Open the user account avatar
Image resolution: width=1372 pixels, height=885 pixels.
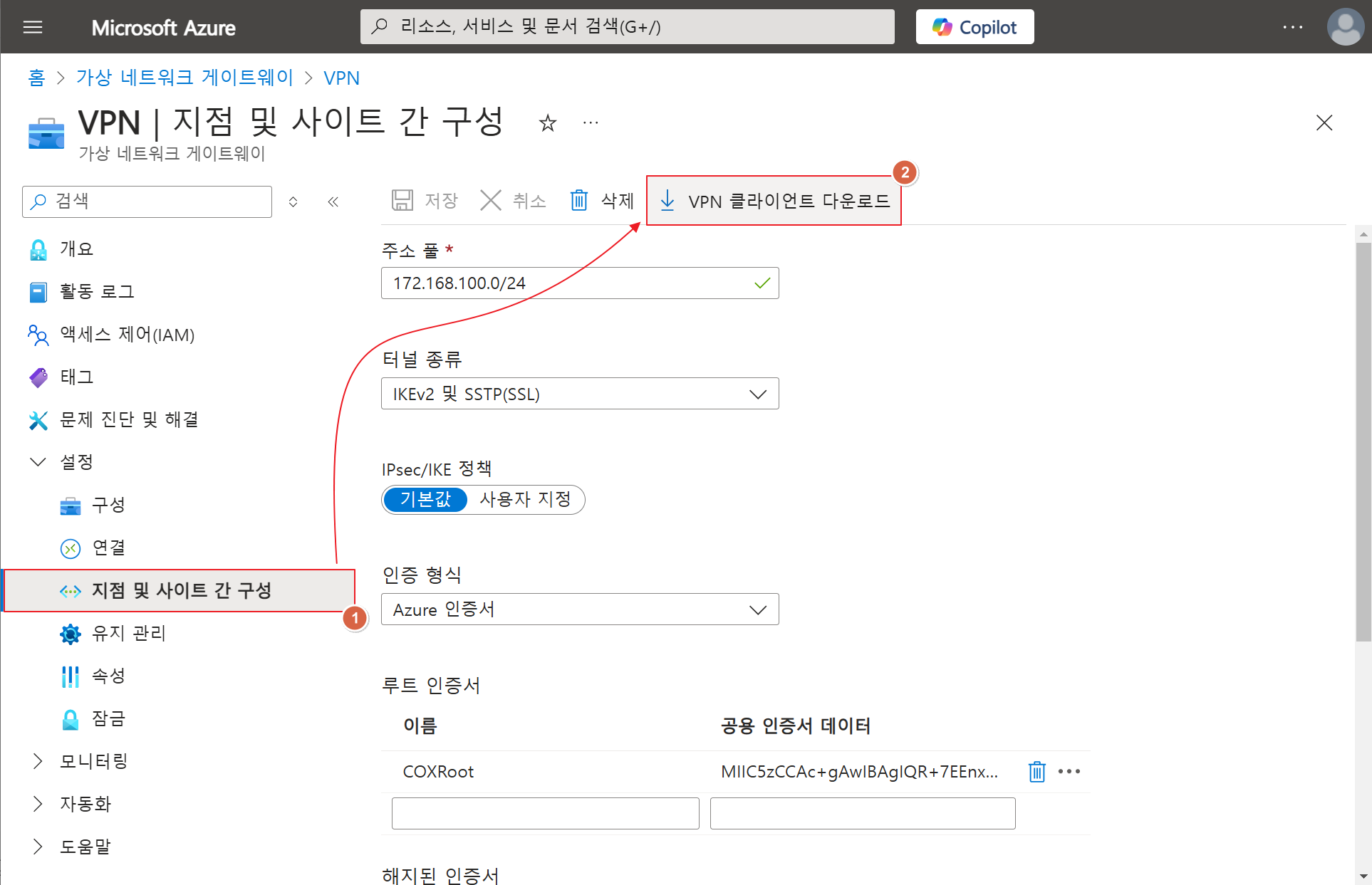1346,27
